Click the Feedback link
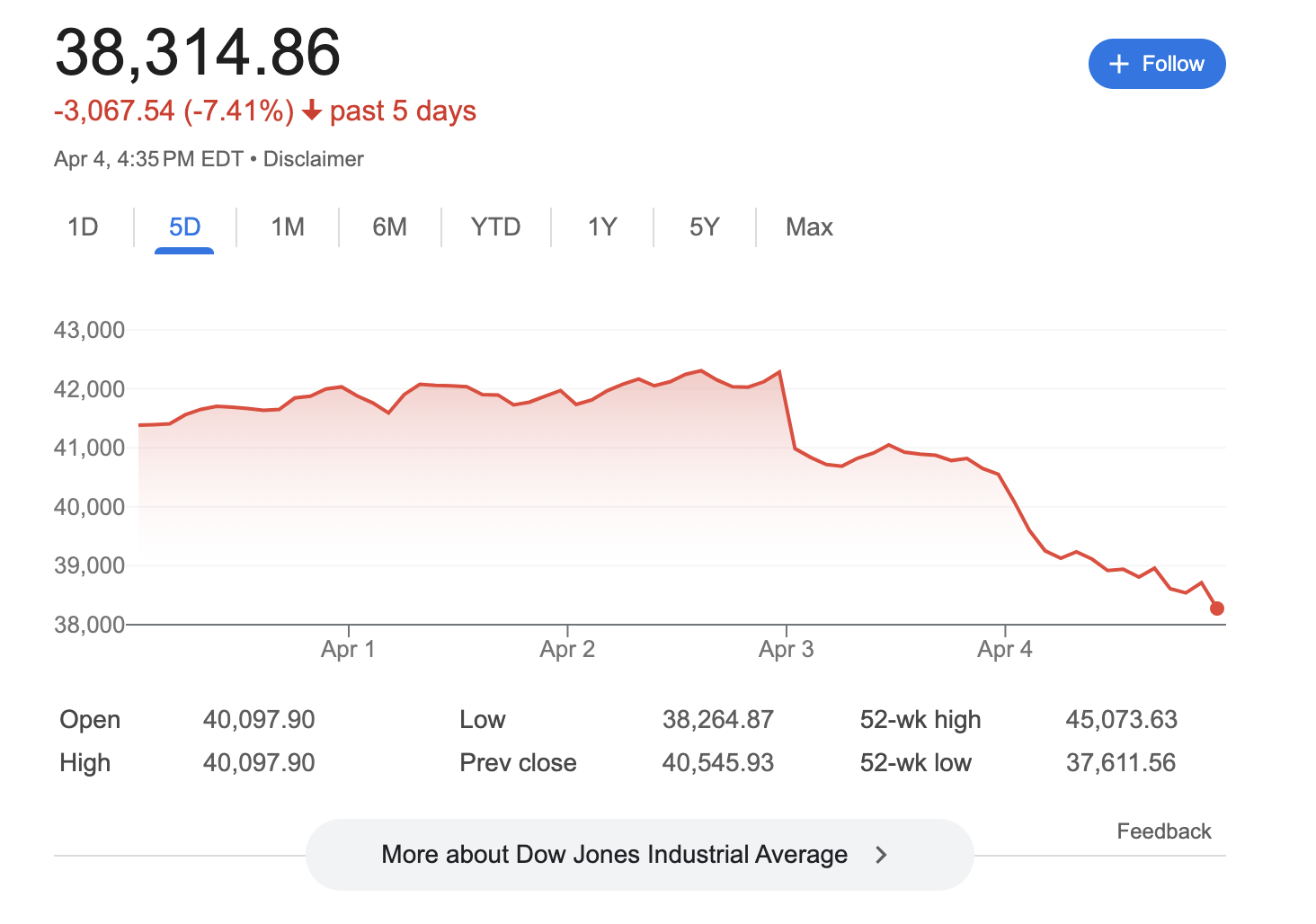This screenshot has width=1316, height=924. pos(1163,831)
